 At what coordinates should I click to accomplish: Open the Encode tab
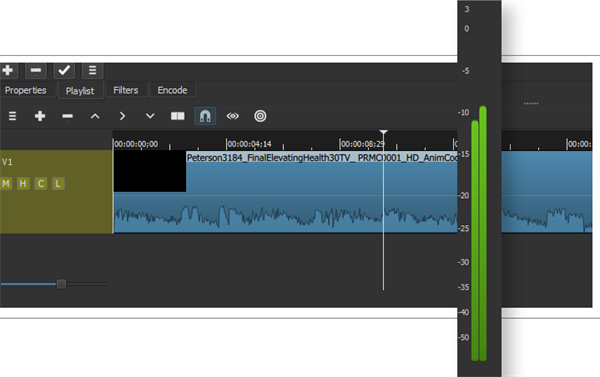point(173,90)
